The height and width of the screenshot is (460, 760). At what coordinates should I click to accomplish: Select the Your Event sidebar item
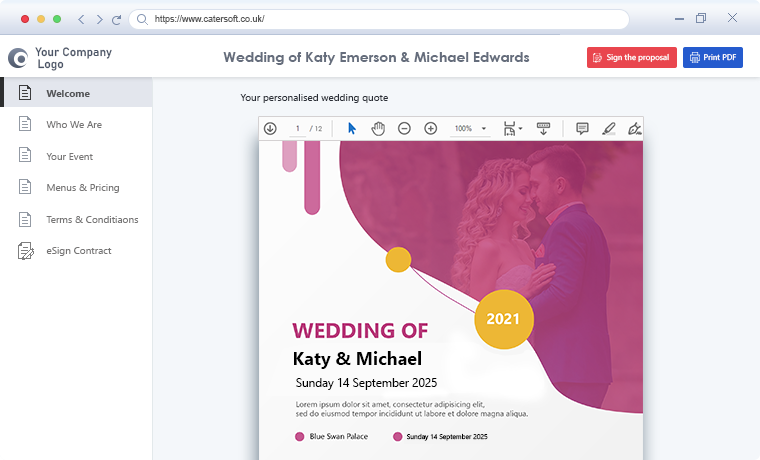pyautogui.click(x=69, y=157)
